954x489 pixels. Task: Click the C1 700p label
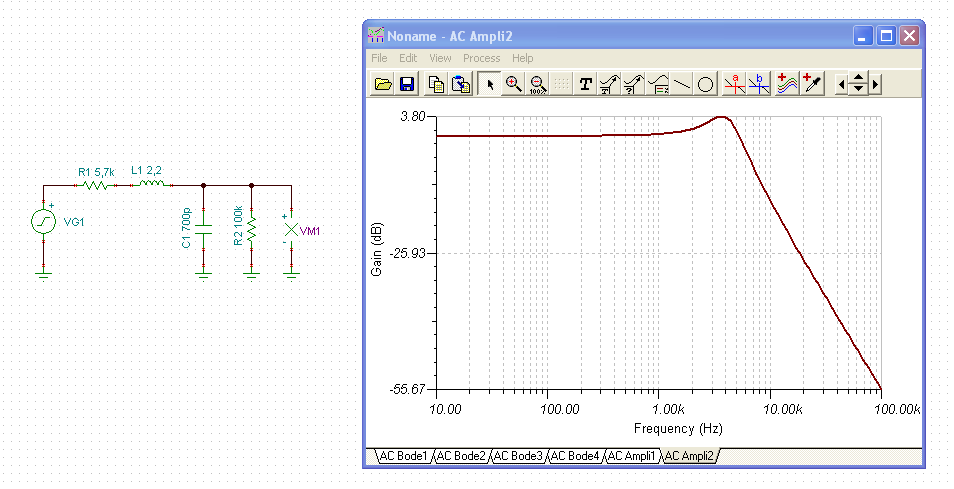186,228
